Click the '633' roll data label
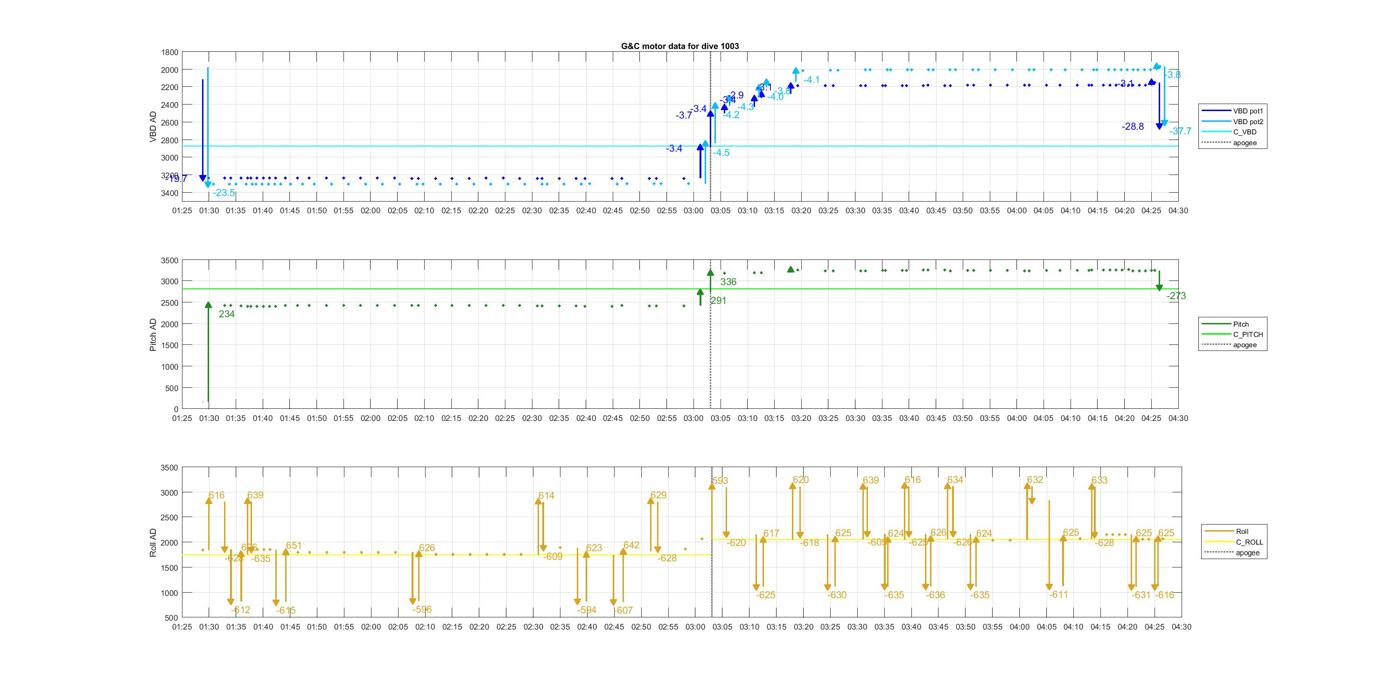This screenshot has height=693, width=1400. tap(1099, 481)
